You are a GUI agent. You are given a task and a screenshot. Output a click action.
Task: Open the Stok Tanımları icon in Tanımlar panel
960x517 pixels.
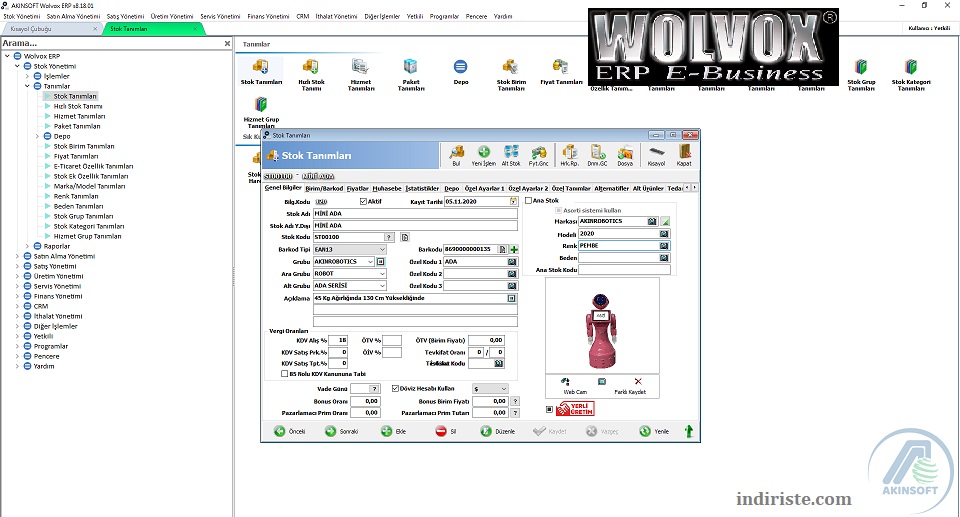pyautogui.click(x=261, y=72)
